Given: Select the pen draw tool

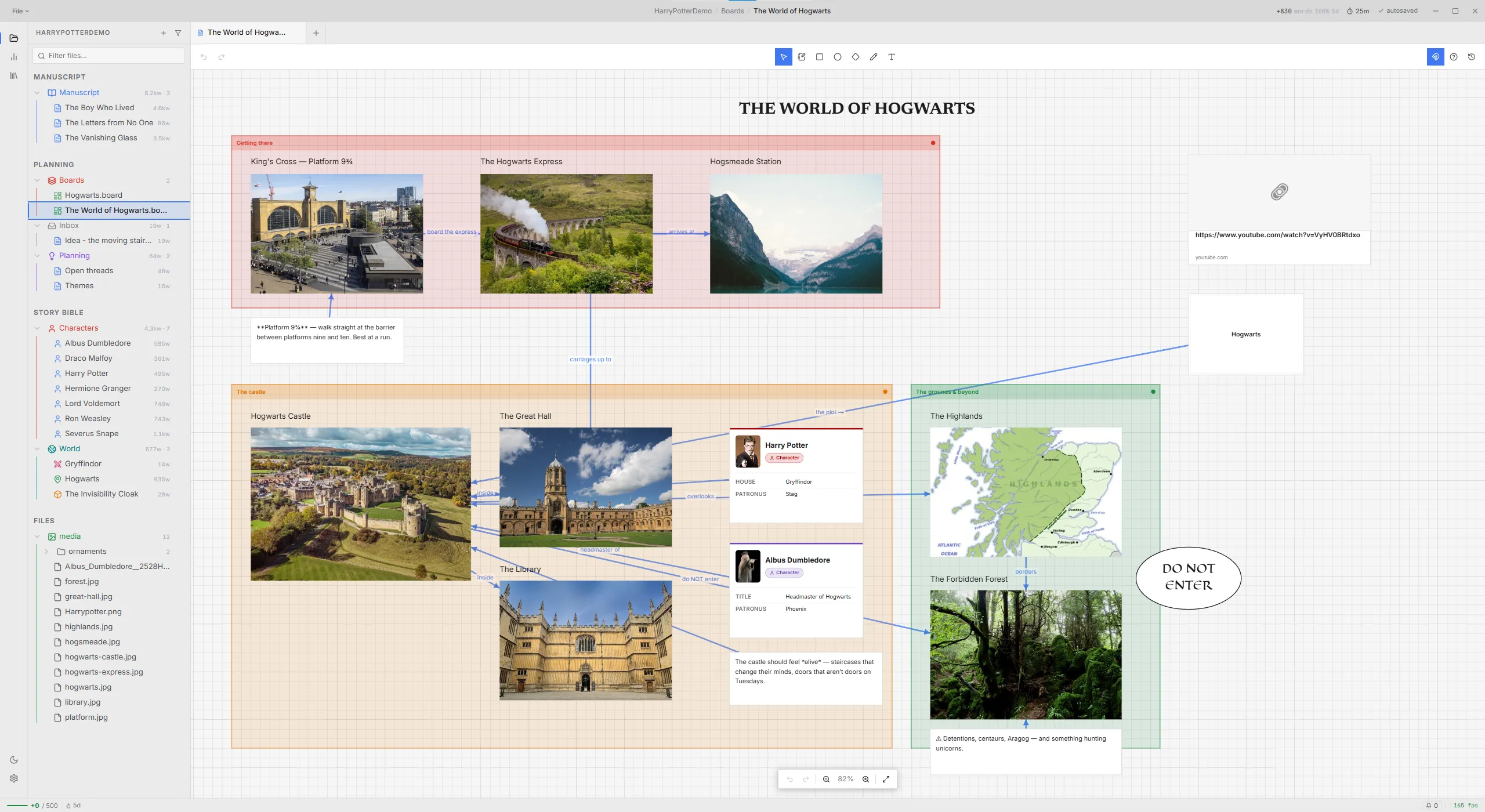Looking at the screenshot, I should coord(873,57).
